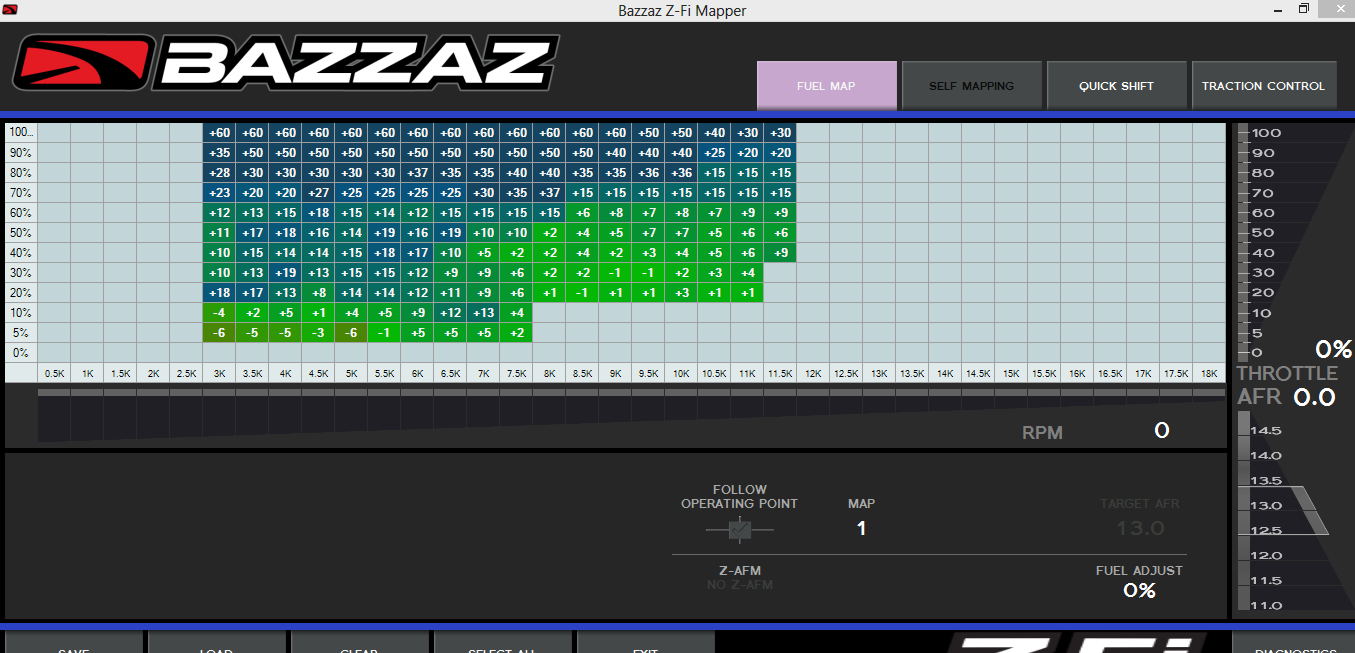Select the +11 cell at 50%, 3K
1355x653 pixels.
click(x=219, y=233)
